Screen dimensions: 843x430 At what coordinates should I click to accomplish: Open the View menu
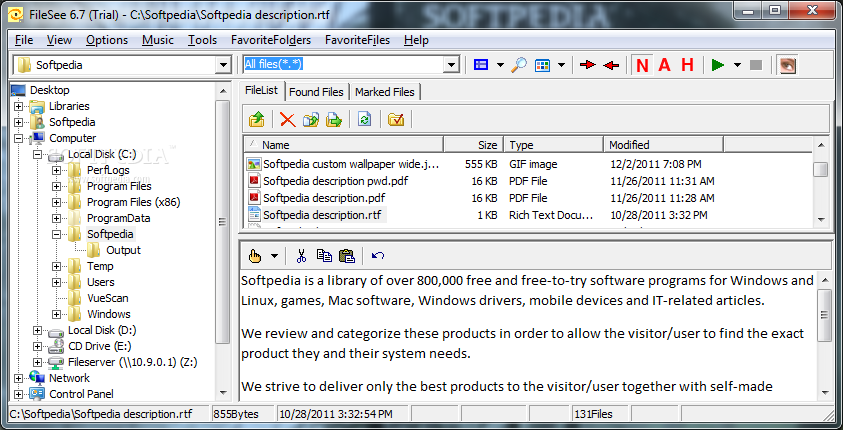point(59,40)
